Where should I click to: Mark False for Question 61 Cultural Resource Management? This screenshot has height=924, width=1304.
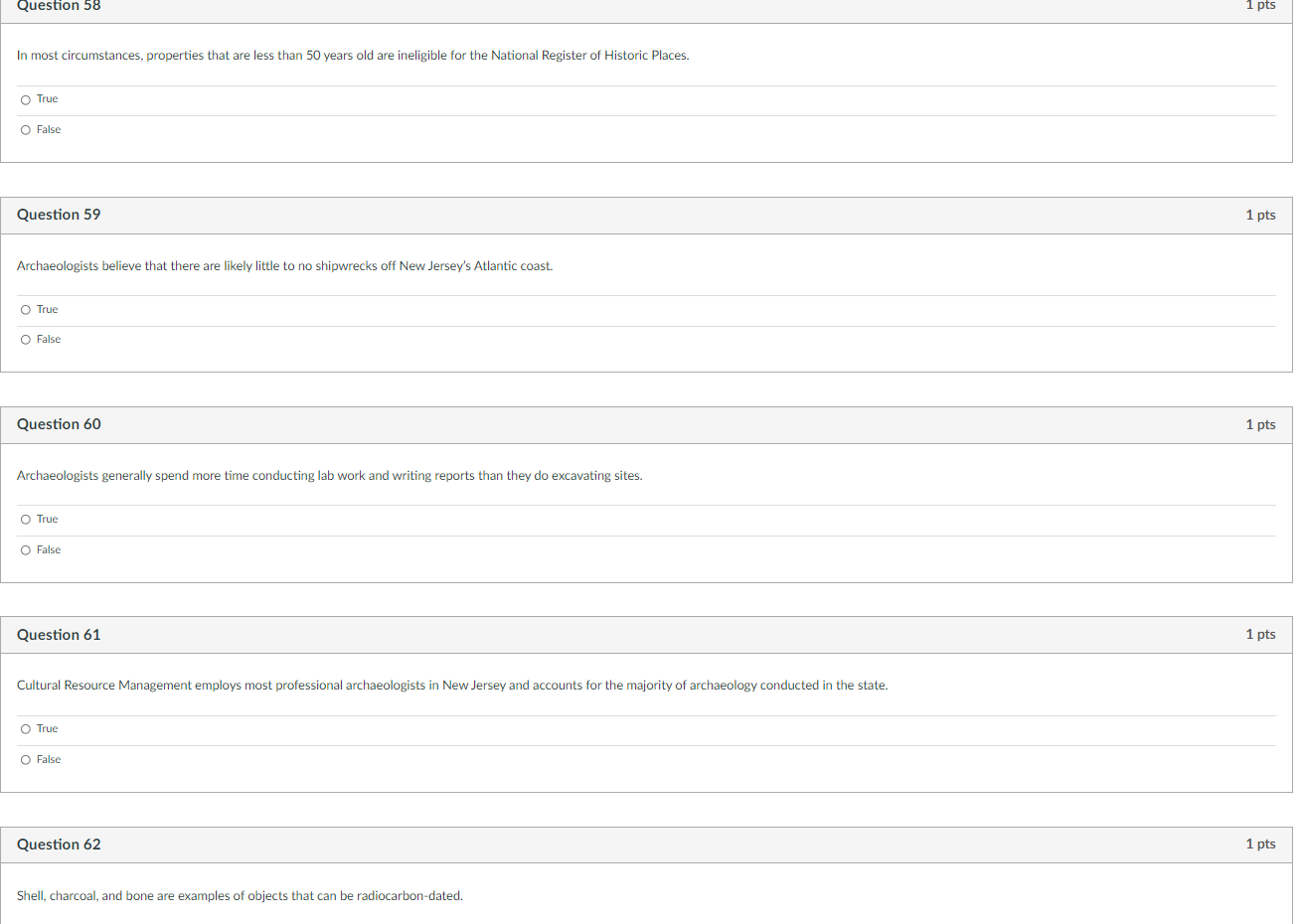(x=26, y=760)
